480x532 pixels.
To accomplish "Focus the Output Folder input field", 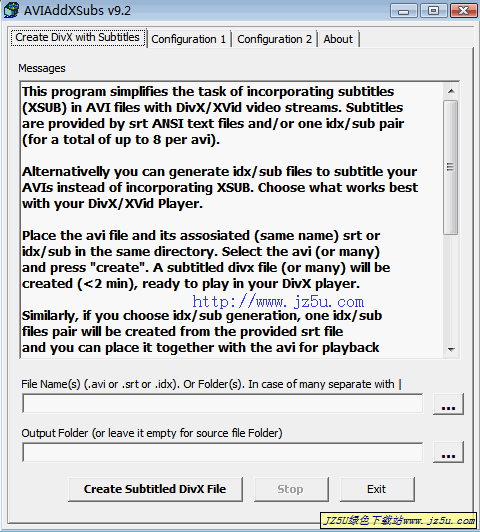I will [x=223, y=452].
